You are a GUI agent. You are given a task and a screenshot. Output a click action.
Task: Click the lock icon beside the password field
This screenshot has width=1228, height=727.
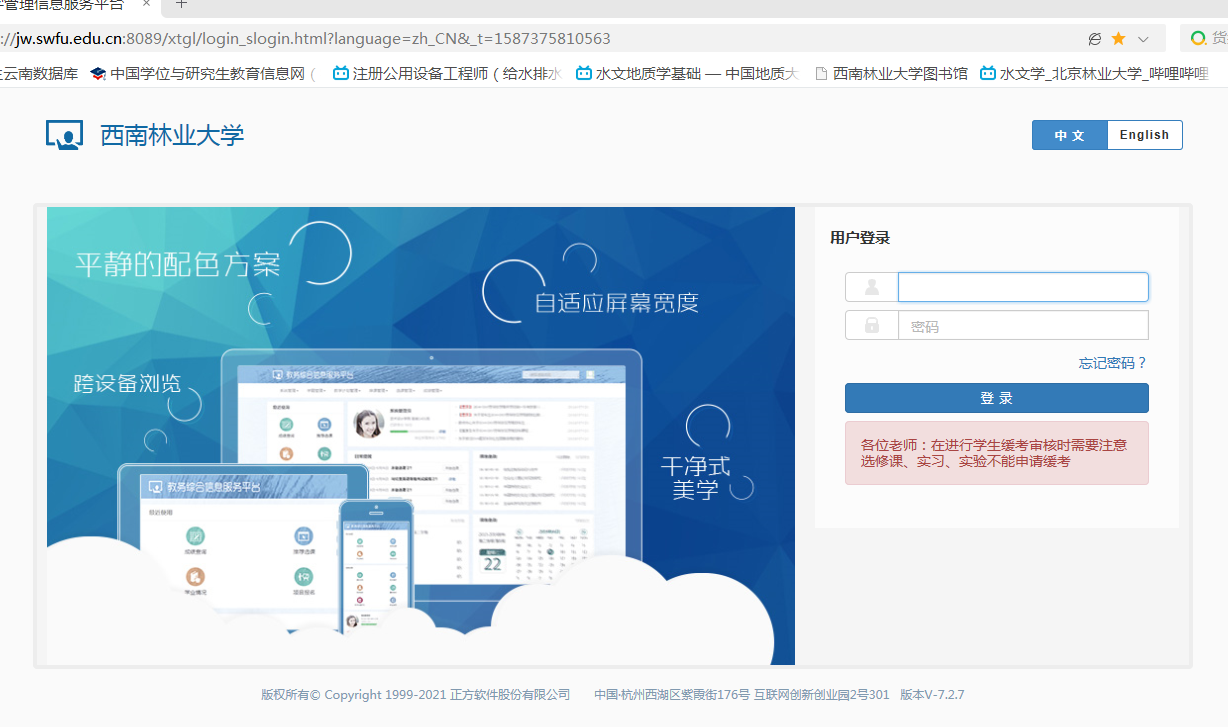871,325
